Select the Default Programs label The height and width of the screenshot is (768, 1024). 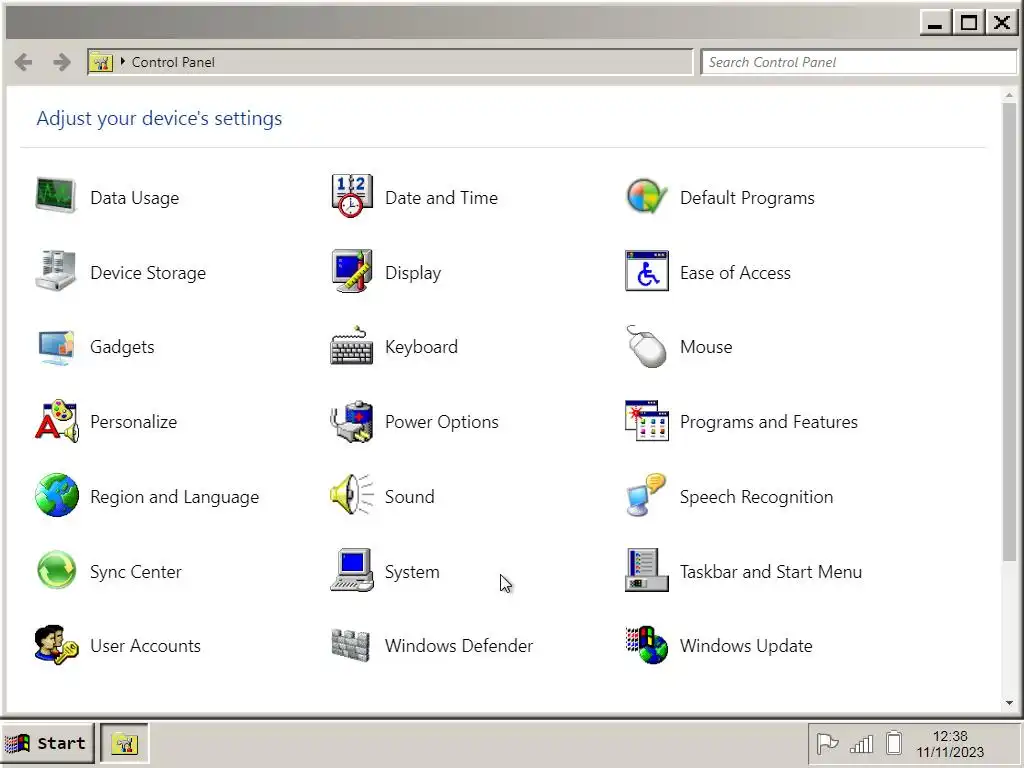click(x=747, y=198)
